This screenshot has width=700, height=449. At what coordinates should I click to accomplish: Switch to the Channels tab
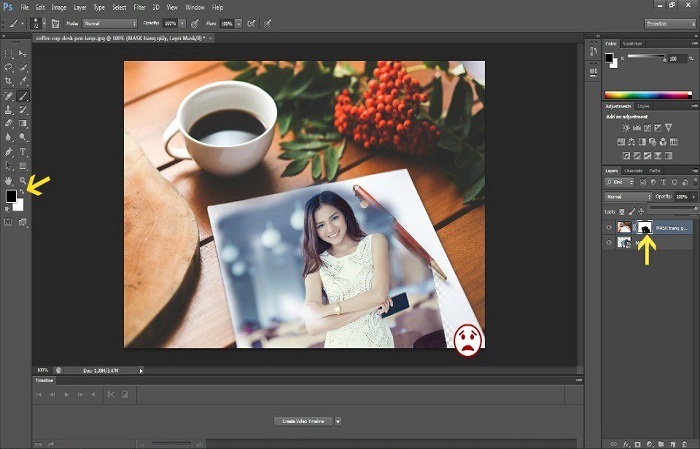tap(635, 171)
